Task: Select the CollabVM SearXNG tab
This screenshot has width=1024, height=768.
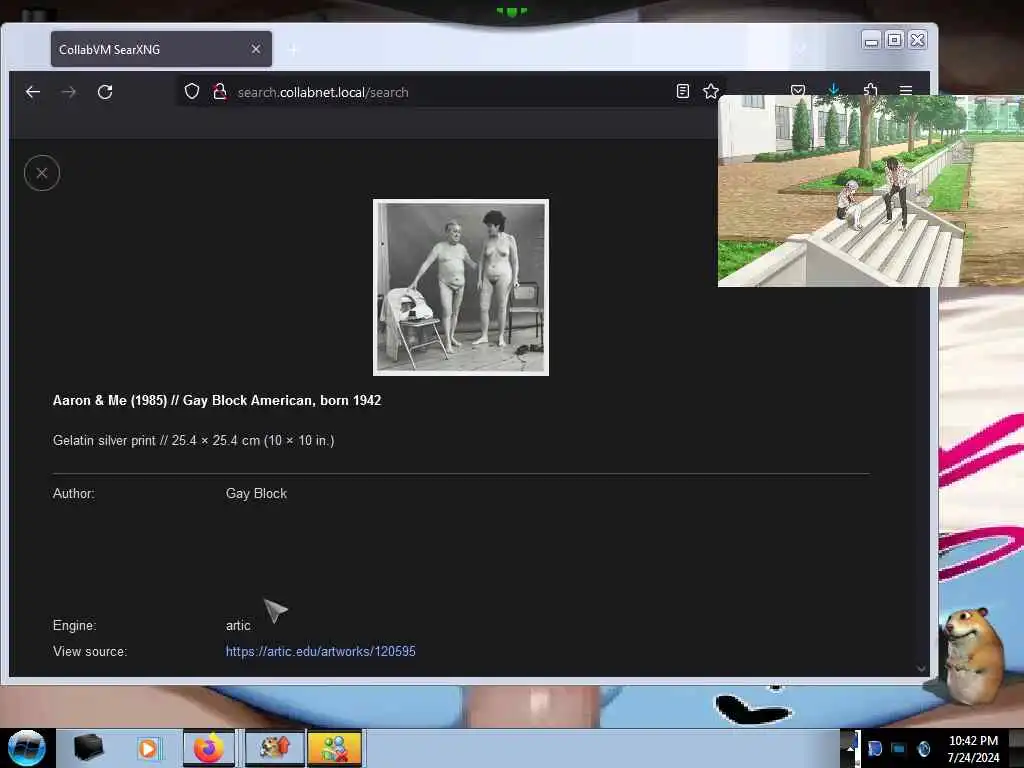Action: (x=161, y=49)
